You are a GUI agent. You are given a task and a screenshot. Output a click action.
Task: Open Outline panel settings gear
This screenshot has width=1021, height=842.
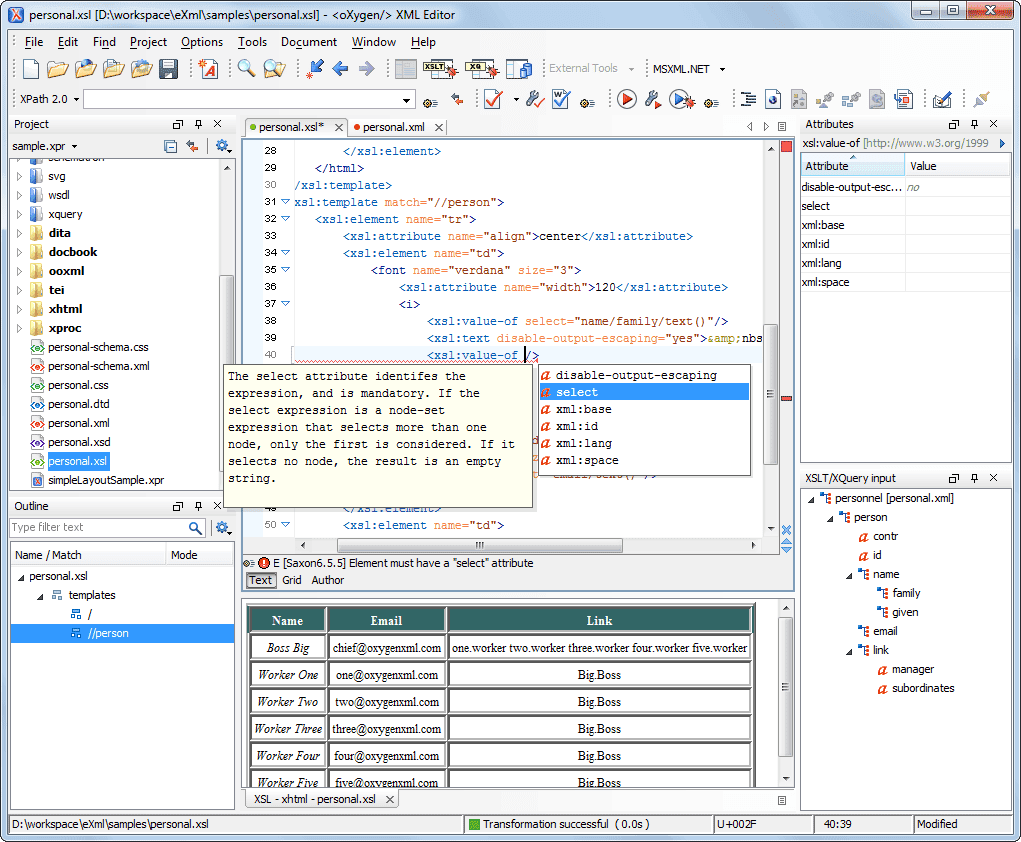(x=223, y=528)
